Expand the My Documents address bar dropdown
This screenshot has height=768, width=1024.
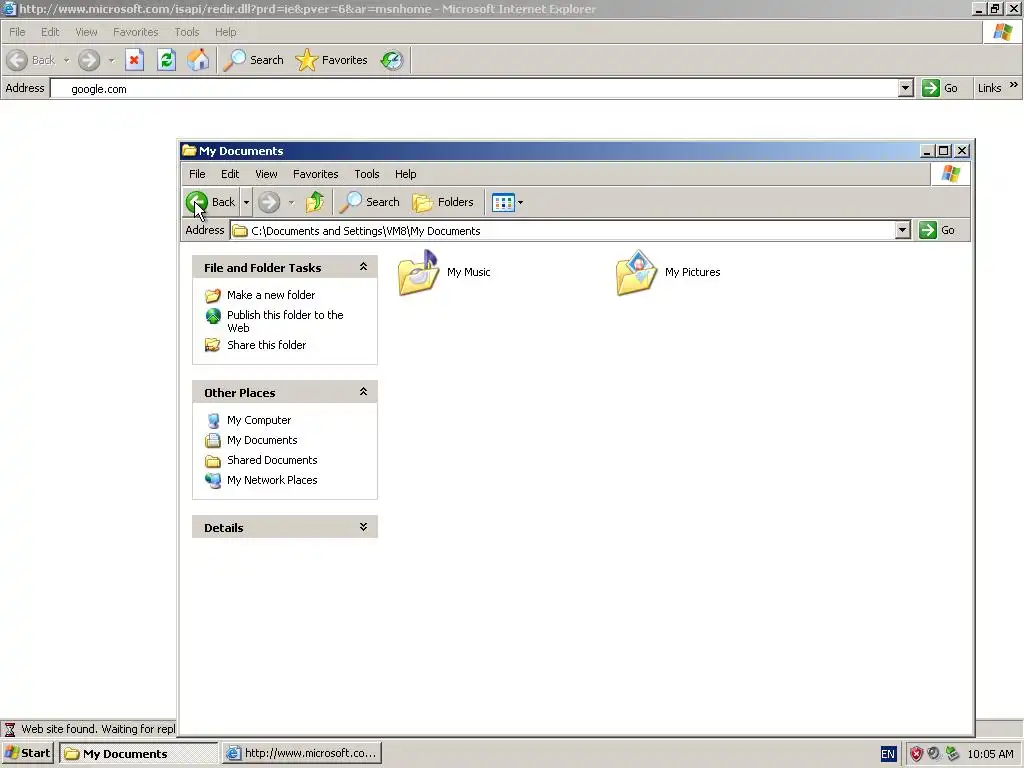(903, 230)
